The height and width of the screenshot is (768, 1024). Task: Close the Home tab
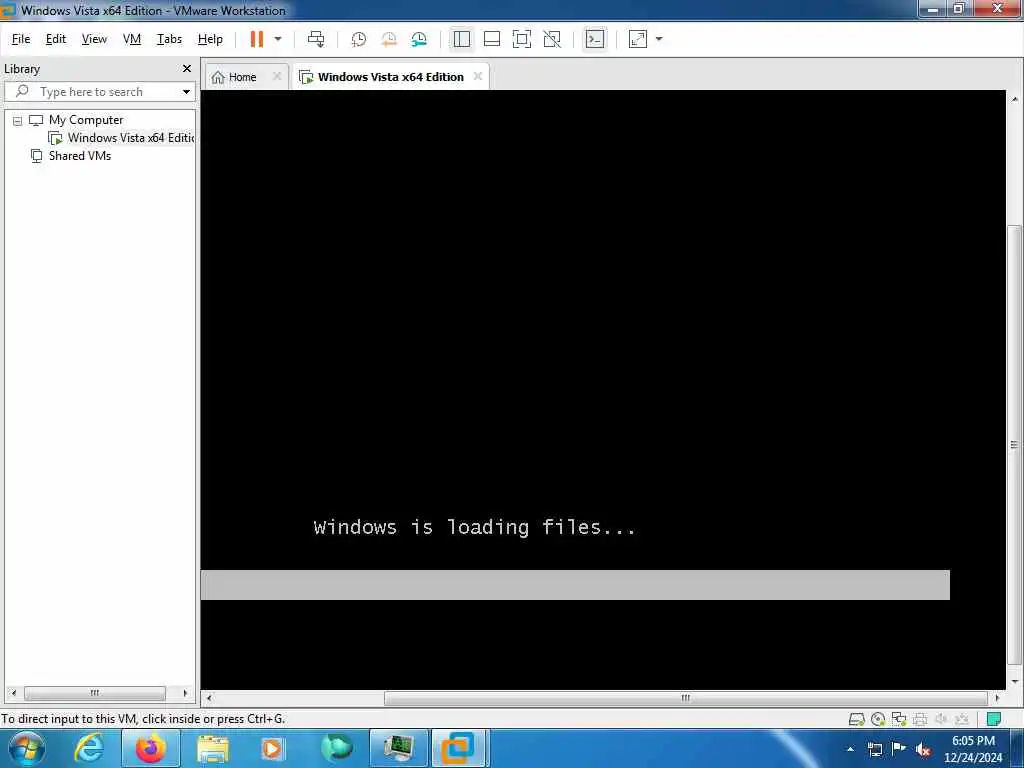277,76
